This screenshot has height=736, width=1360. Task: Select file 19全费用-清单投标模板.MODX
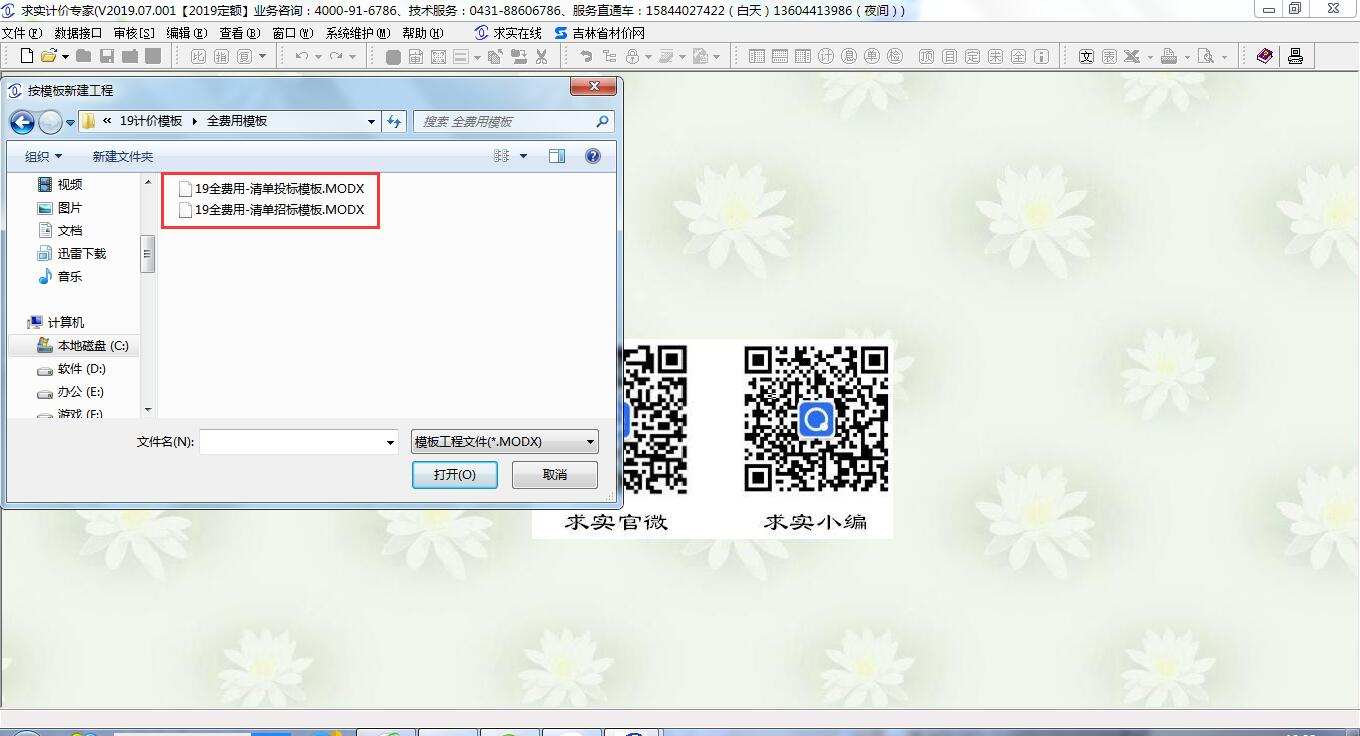271,188
